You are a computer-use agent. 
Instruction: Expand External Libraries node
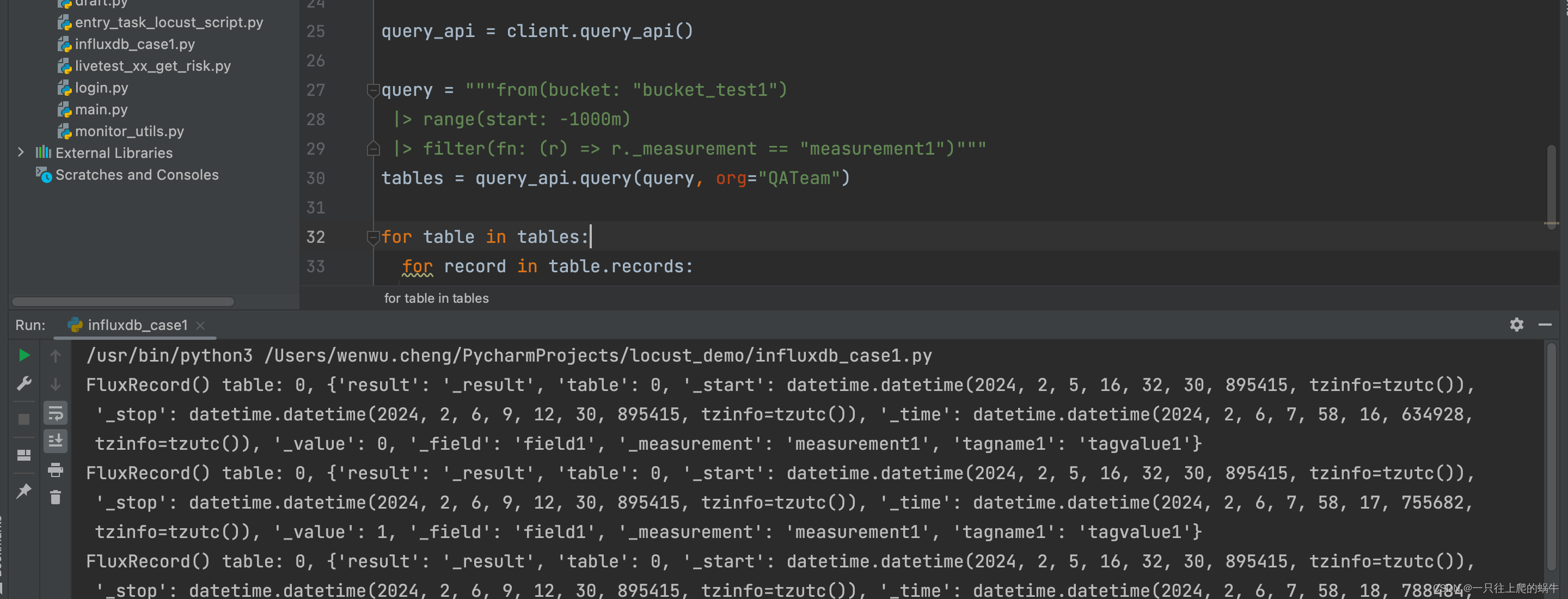(21, 152)
